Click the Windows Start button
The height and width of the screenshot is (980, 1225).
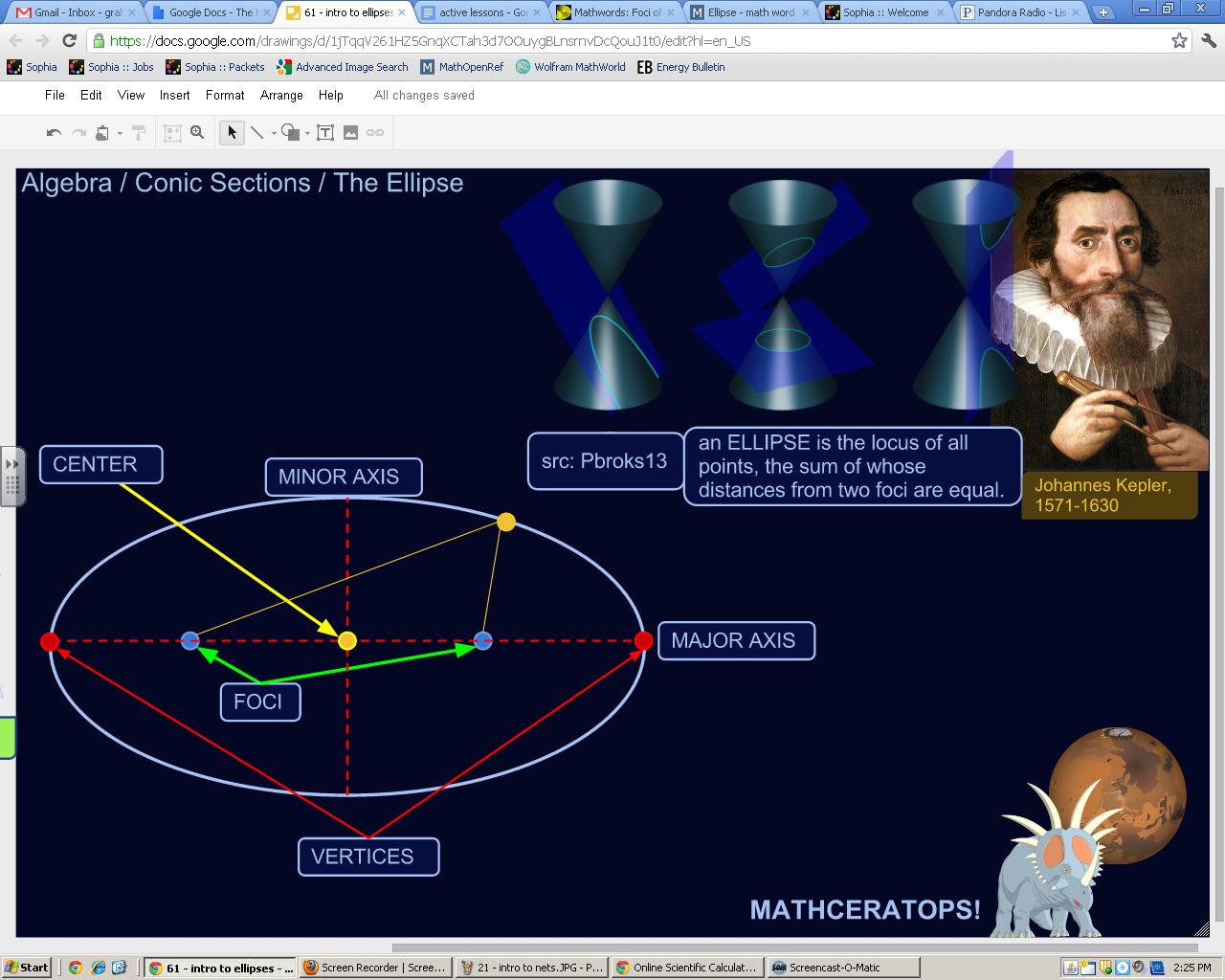coord(27,968)
